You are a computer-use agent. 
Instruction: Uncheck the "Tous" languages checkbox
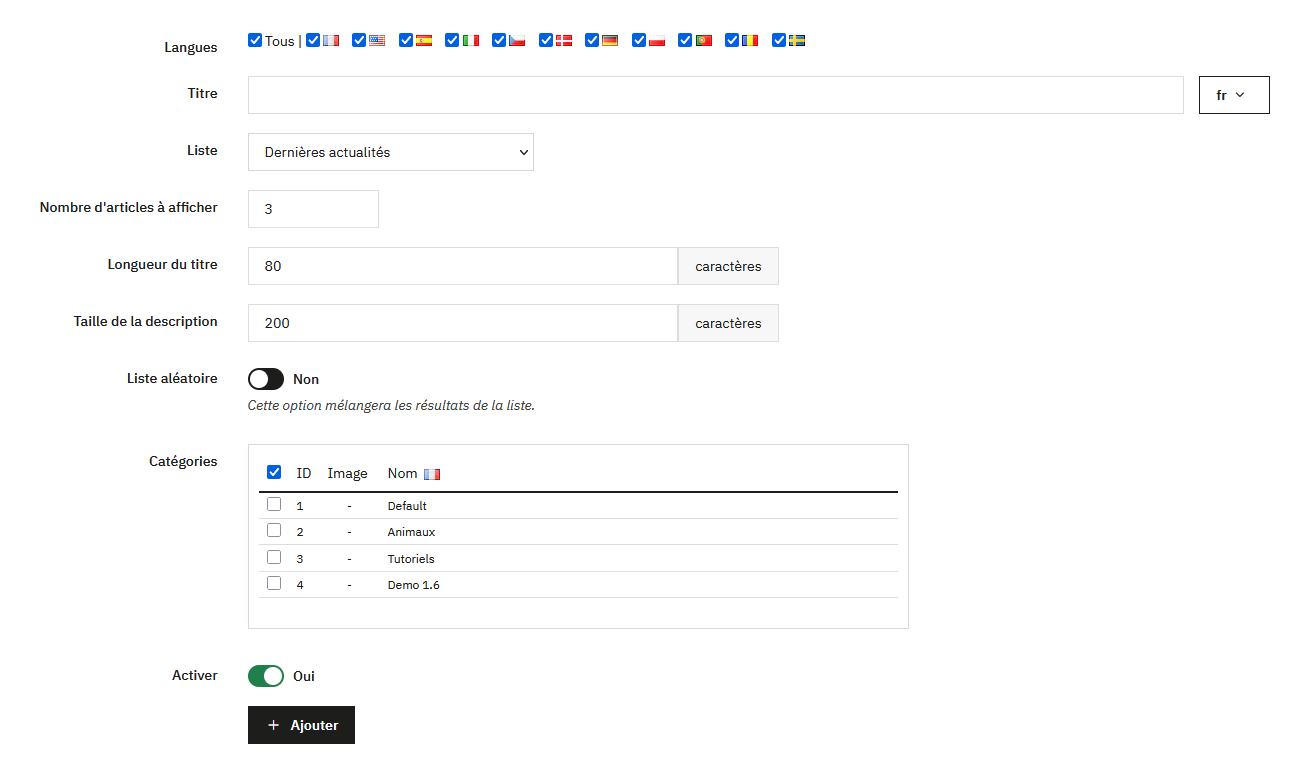click(255, 41)
